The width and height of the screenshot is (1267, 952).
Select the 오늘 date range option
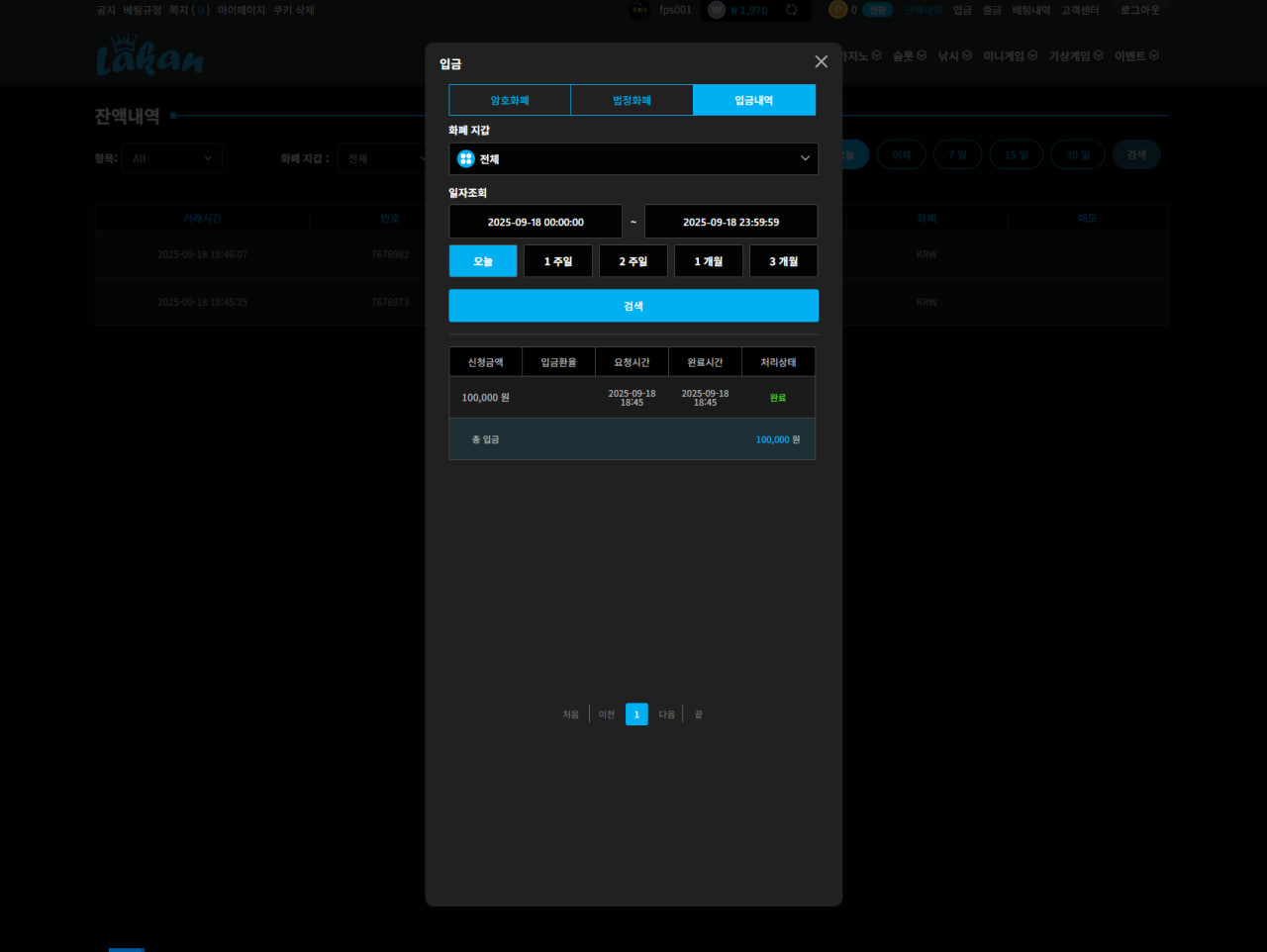tap(483, 261)
